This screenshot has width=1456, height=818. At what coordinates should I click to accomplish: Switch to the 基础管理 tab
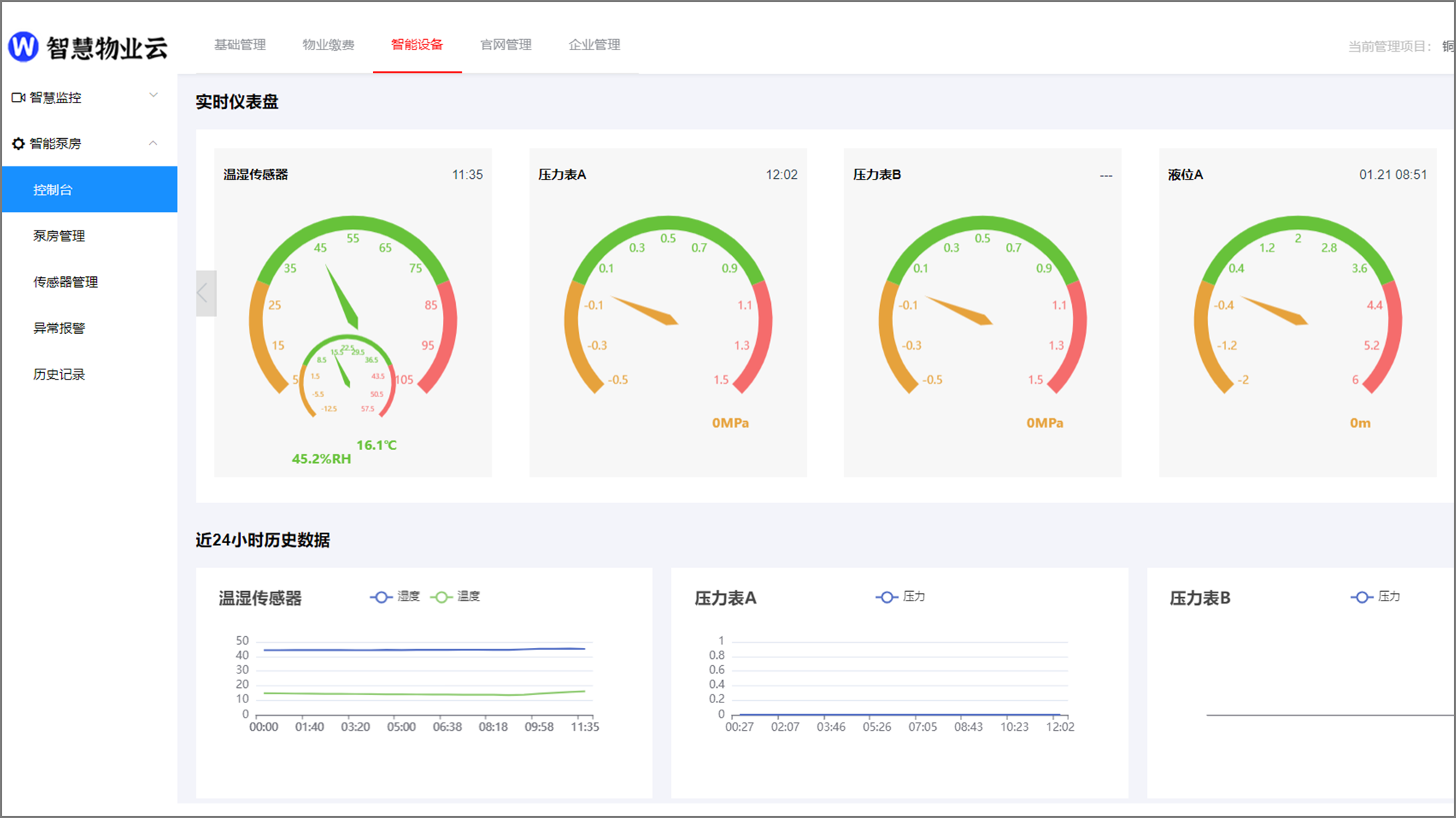click(x=240, y=45)
